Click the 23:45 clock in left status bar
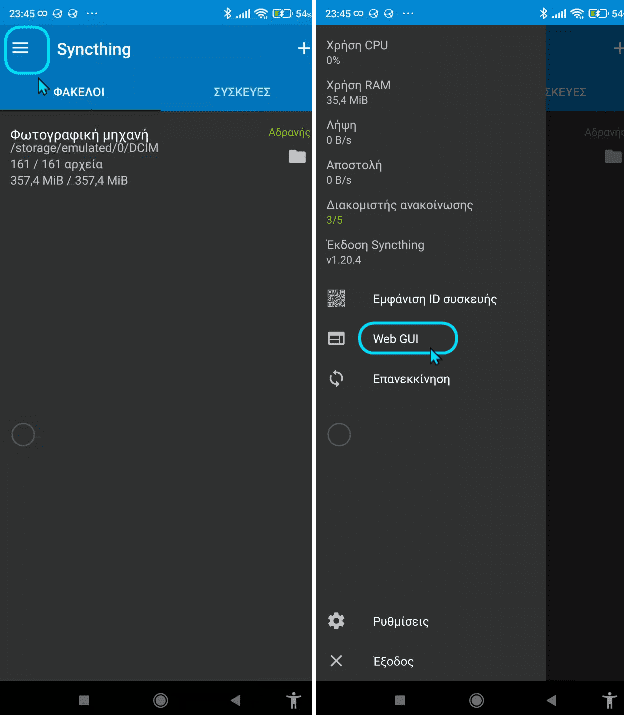 22,14
